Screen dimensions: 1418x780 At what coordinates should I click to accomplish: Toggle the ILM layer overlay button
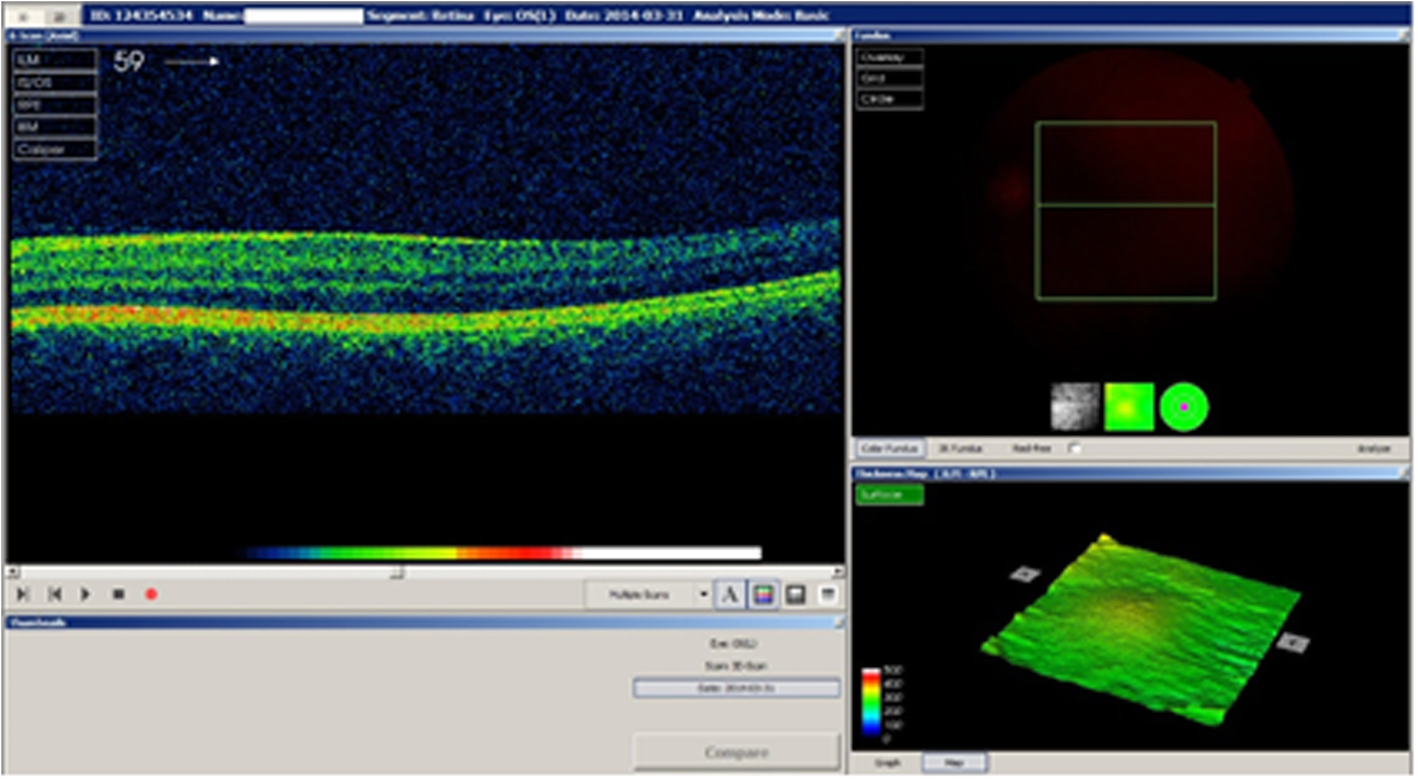[55, 60]
